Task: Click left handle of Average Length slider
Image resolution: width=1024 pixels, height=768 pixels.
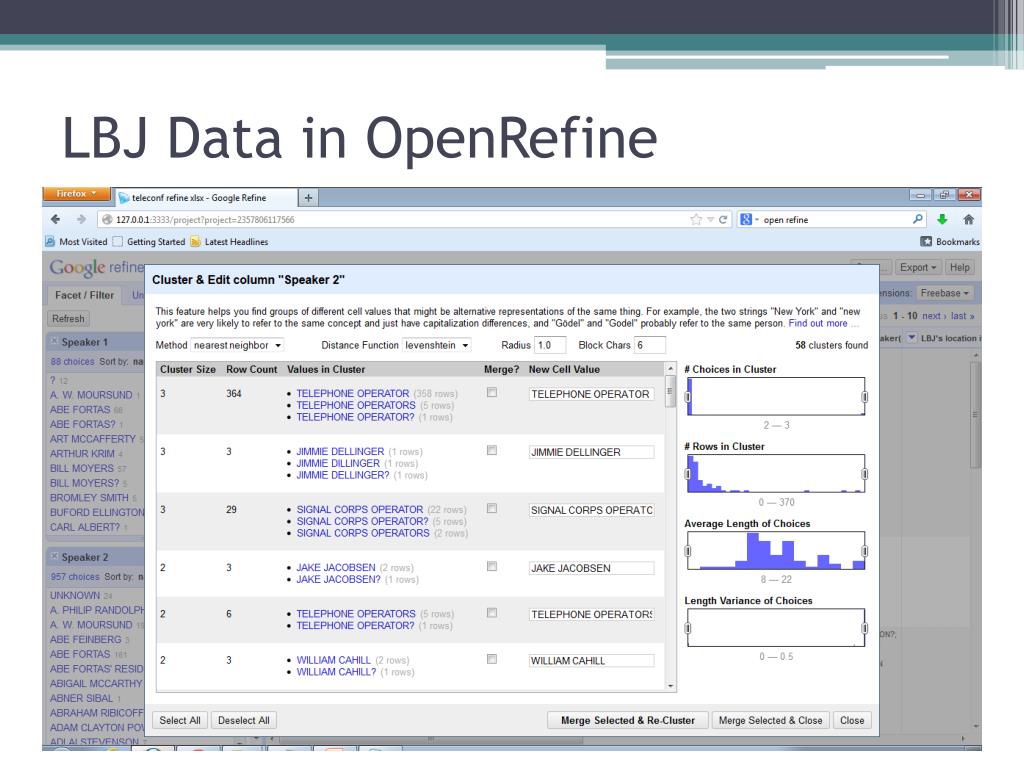Action: coord(688,551)
